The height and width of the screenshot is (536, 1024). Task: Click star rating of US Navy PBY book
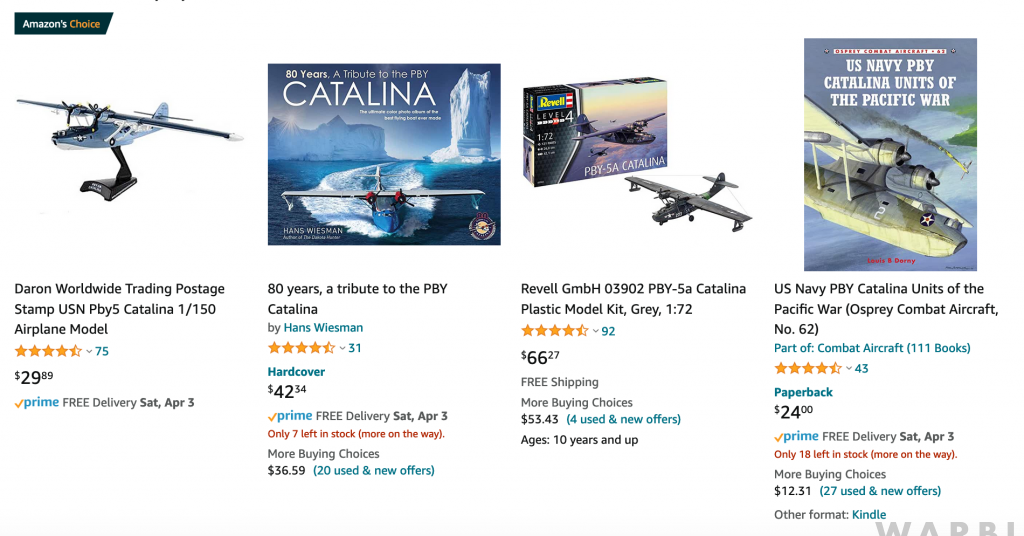click(x=808, y=368)
